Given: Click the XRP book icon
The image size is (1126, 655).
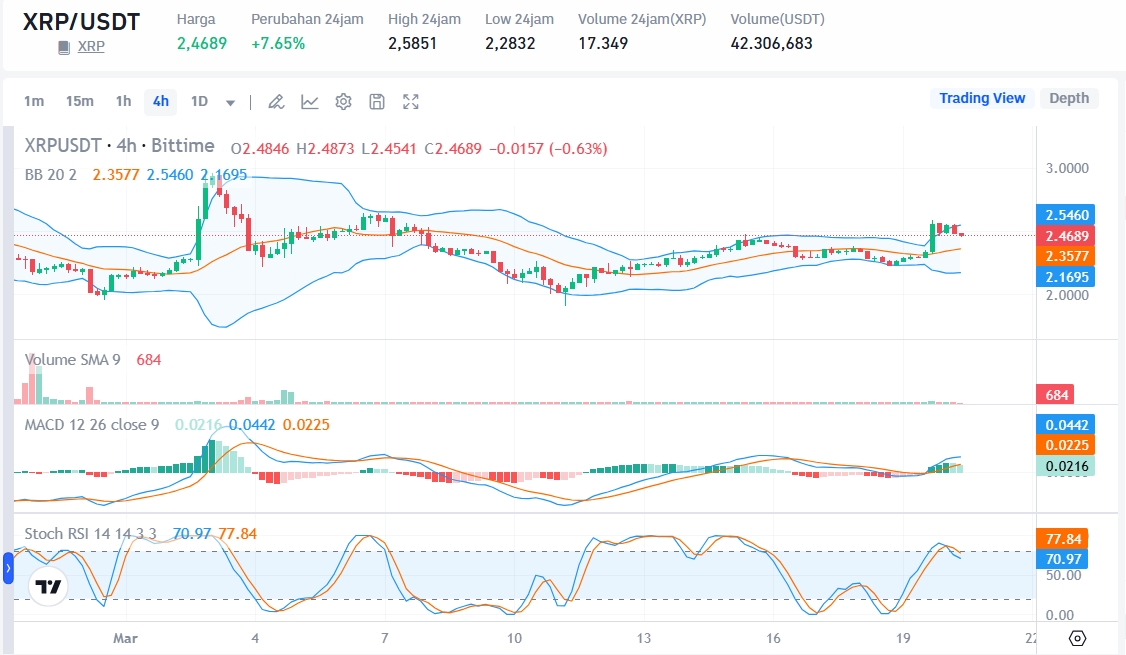Looking at the screenshot, I should tap(64, 47).
